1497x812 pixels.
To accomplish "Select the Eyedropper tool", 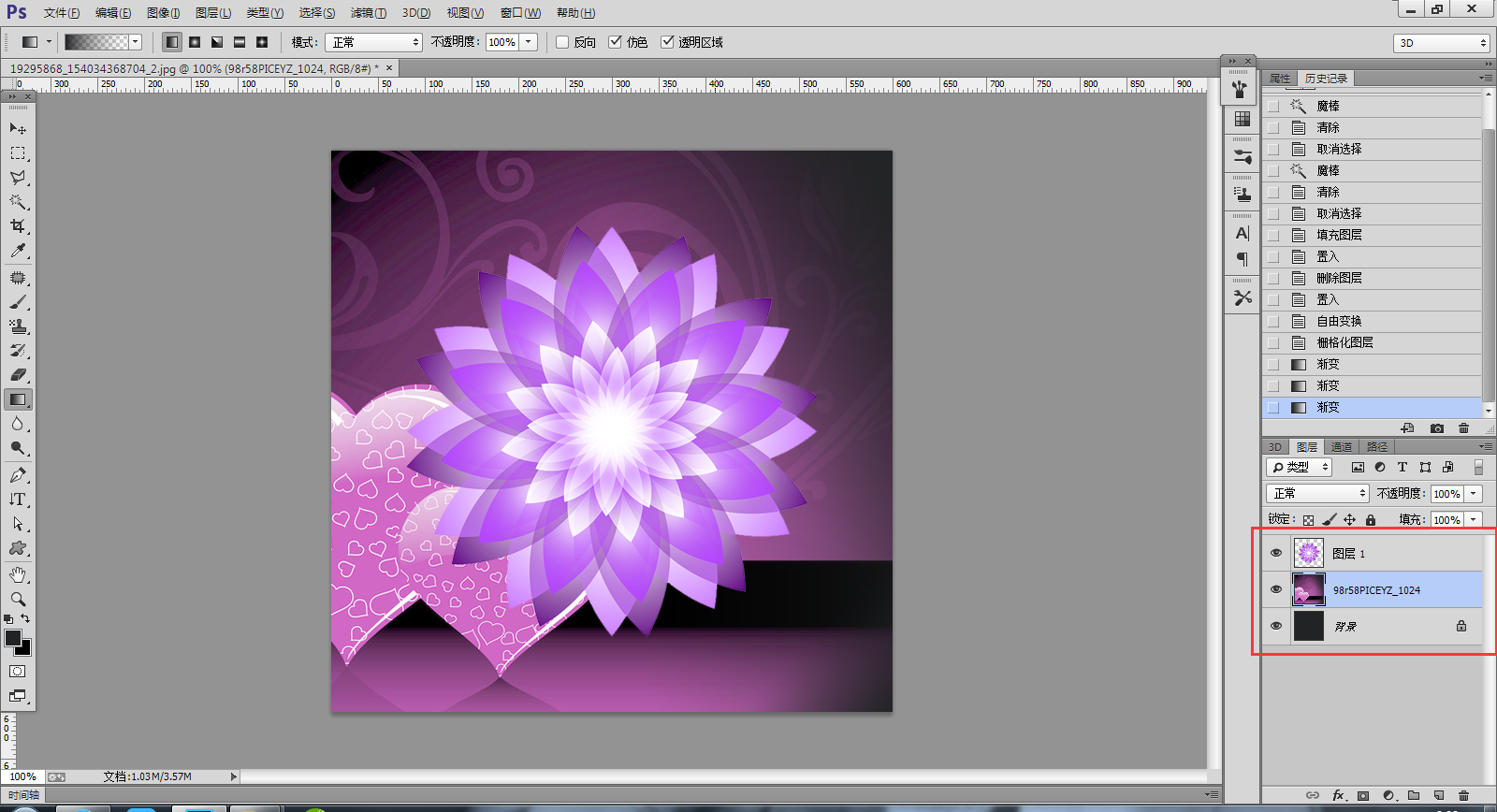I will 18,250.
